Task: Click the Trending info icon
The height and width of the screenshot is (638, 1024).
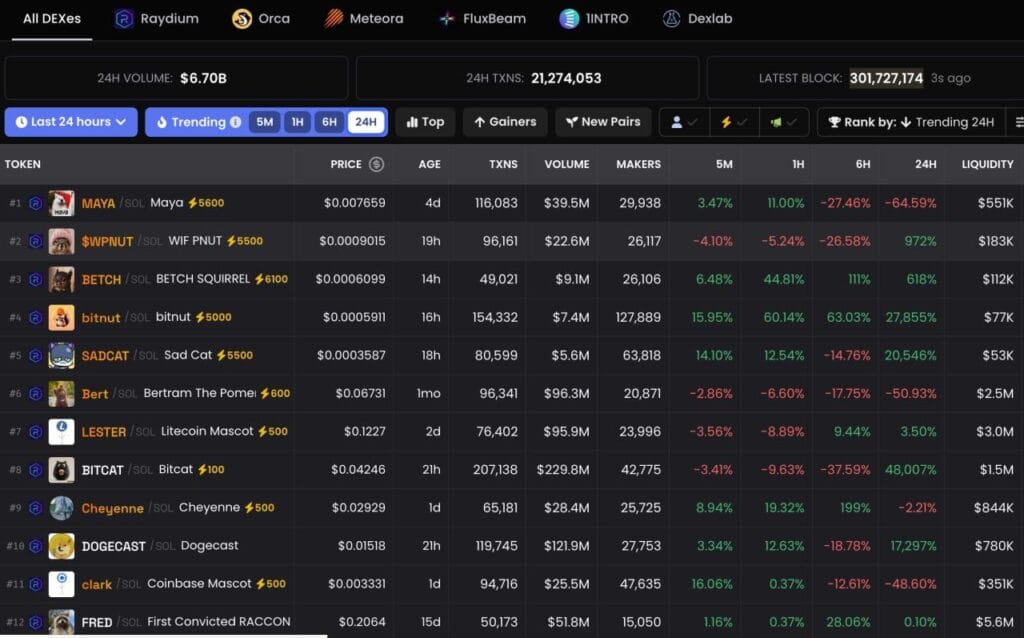Action: pos(236,122)
